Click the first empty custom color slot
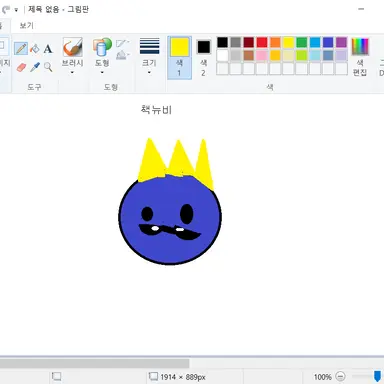The width and height of the screenshot is (384, 384). pos(222,69)
